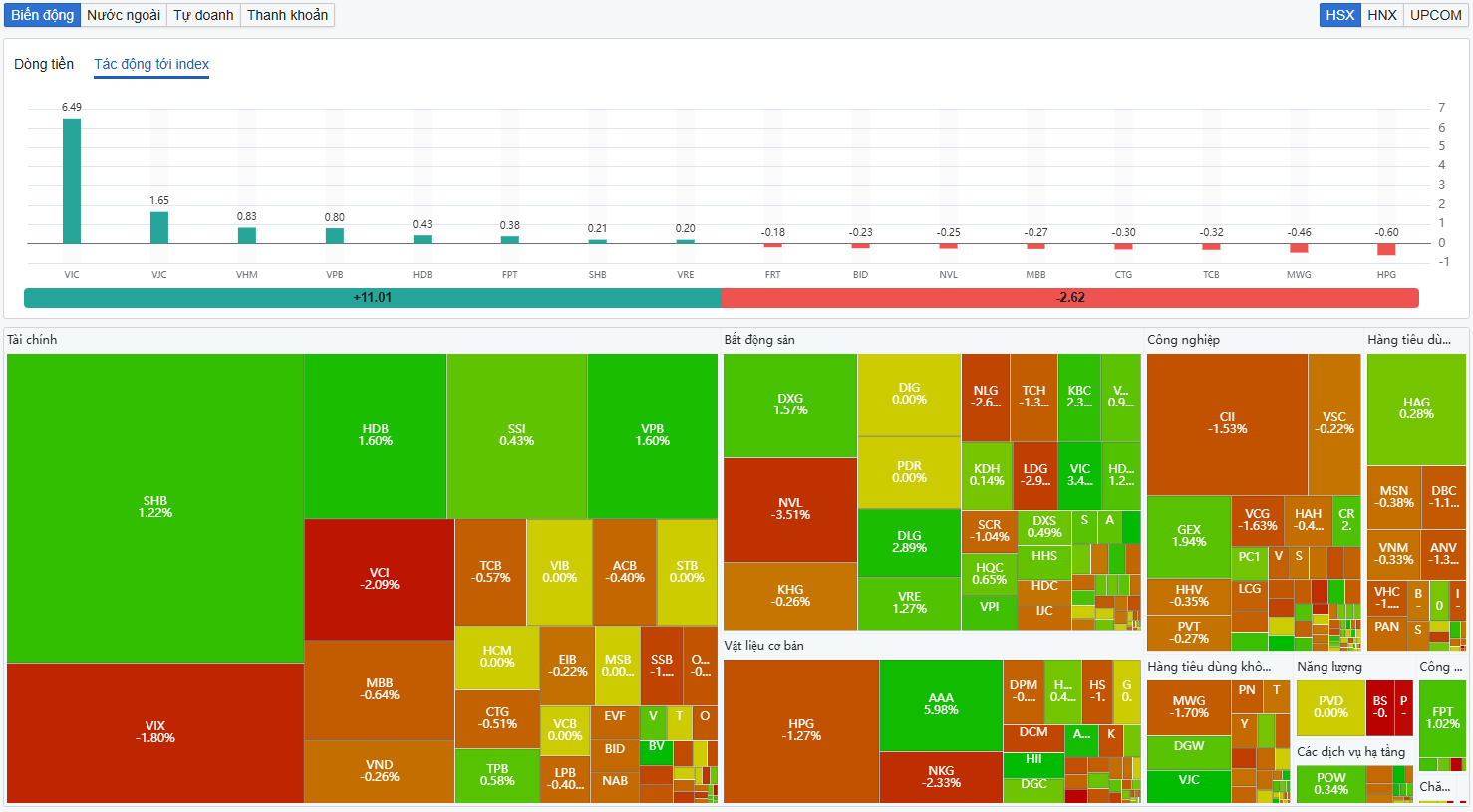Open the POW 0.34% tile
The height and width of the screenshot is (812, 1473).
click(x=1330, y=784)
